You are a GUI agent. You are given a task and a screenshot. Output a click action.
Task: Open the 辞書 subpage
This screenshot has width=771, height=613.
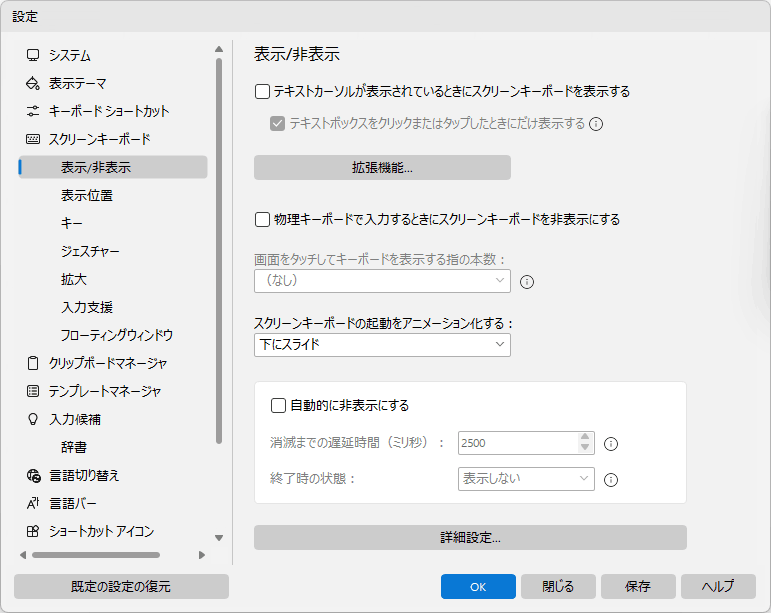(x=74, y=447)
